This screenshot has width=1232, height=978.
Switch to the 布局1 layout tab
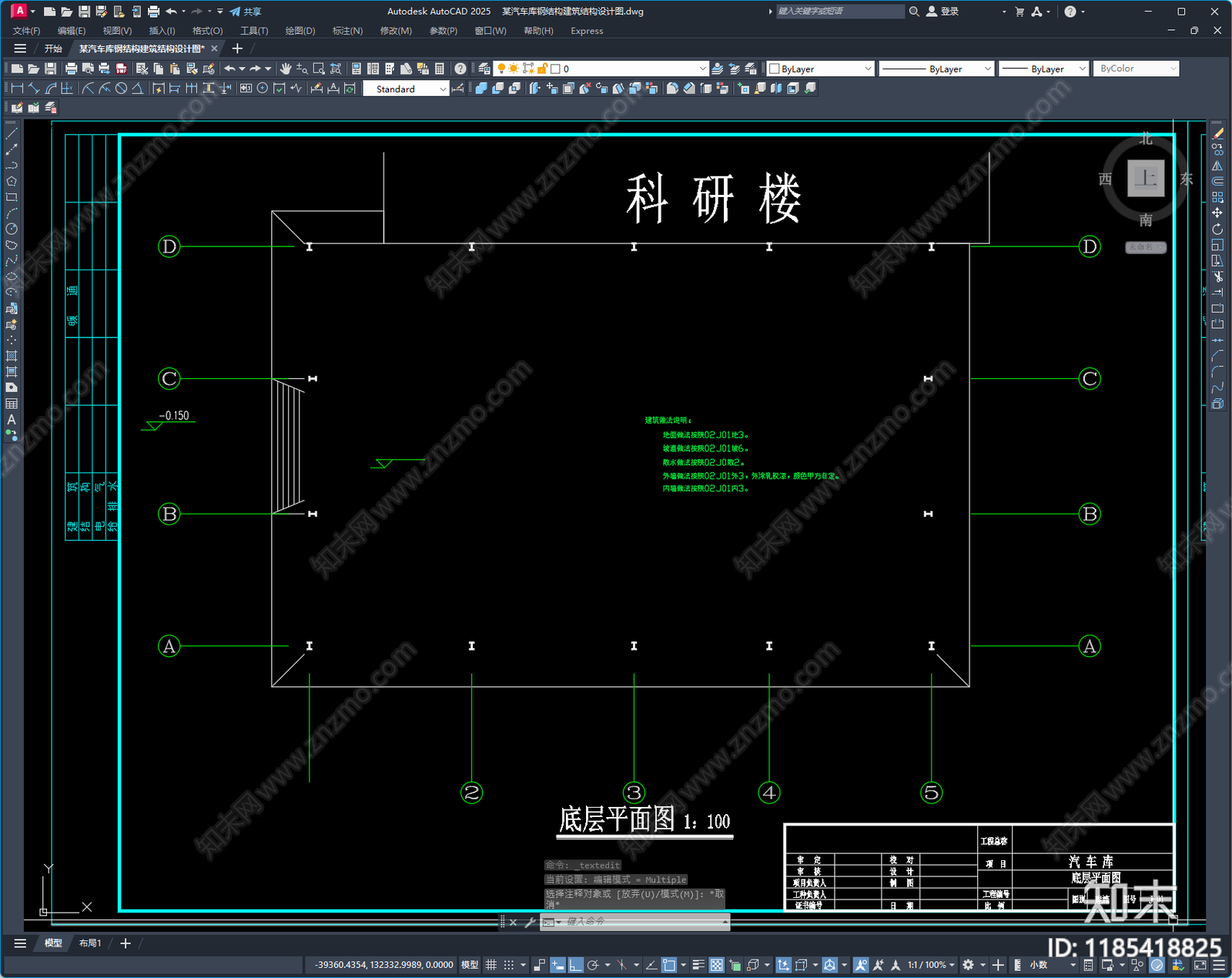coord(90,943)
